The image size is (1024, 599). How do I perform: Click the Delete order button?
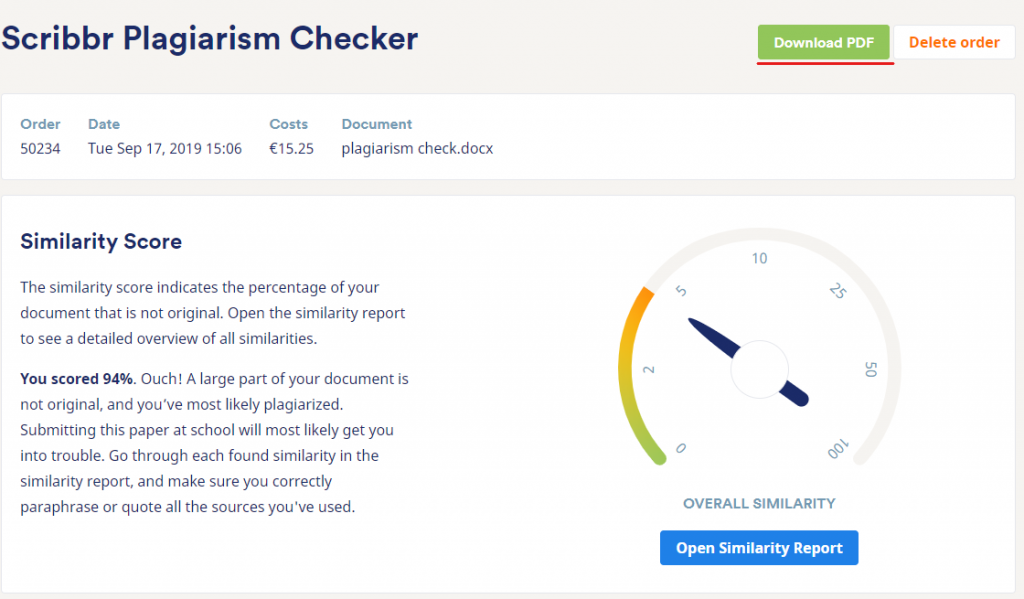(x=953, y=42)
